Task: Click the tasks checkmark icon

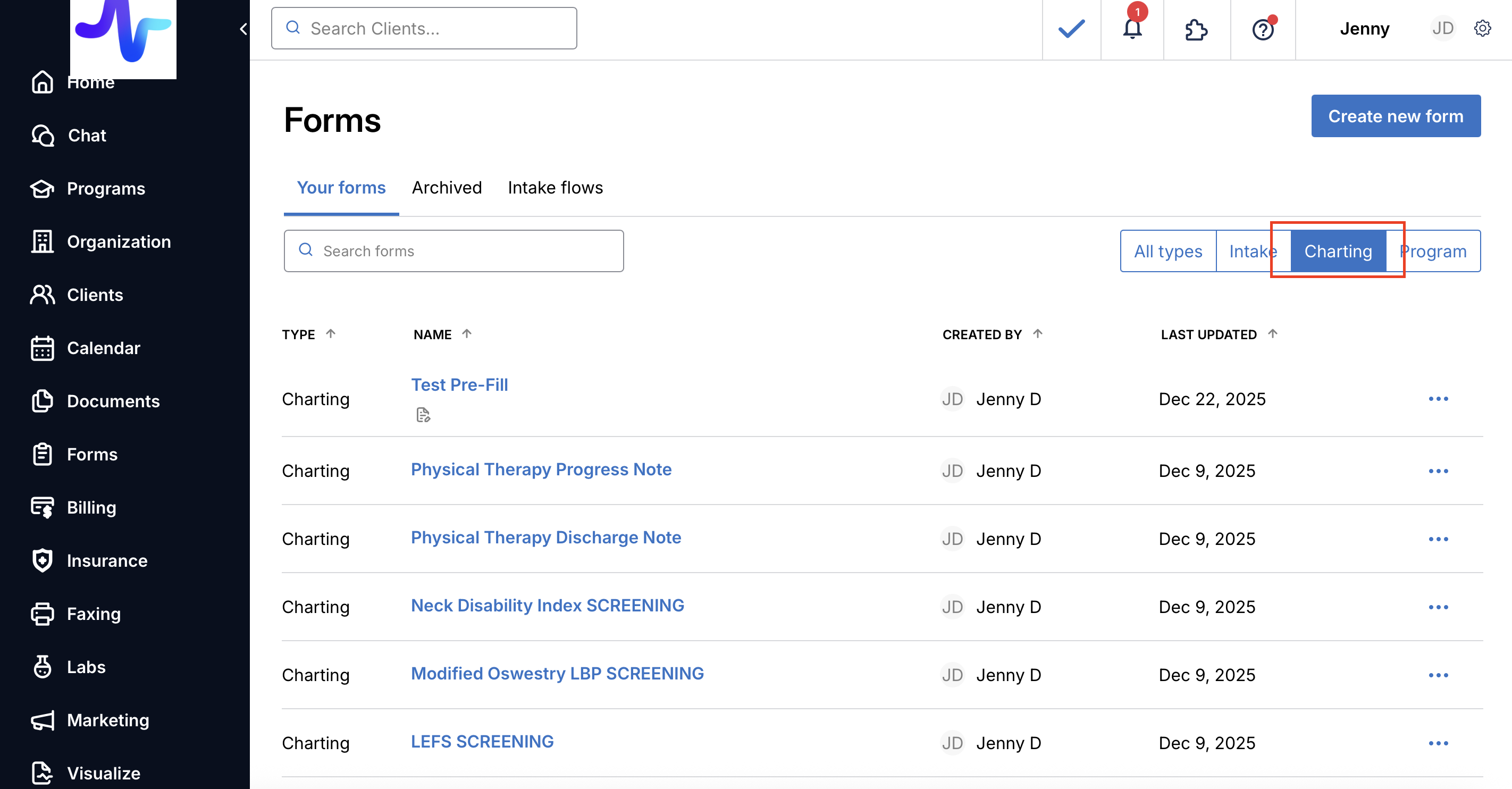Action: pyautogui.click(x=1071, y=28)
